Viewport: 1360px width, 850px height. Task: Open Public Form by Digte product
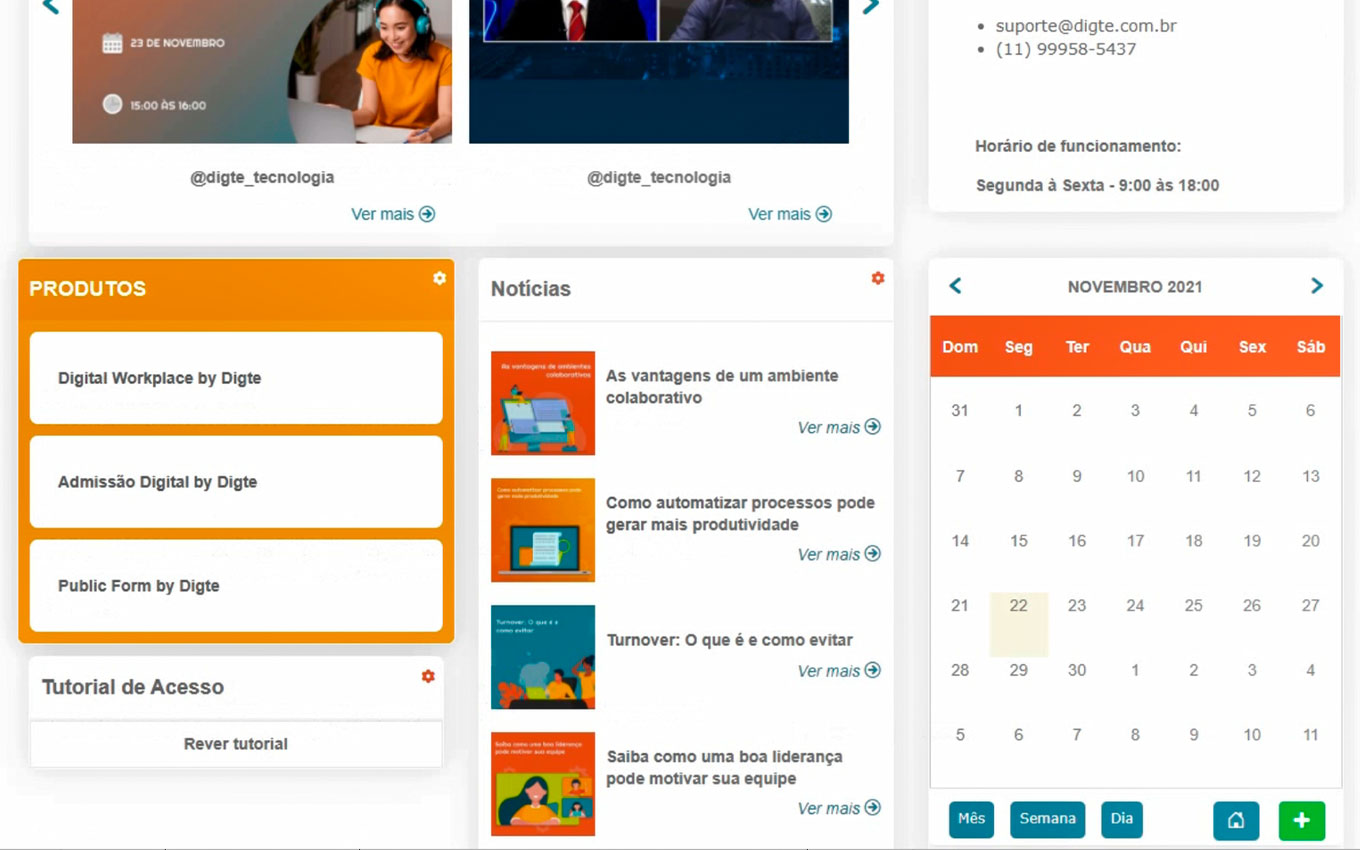pos(236,586)
